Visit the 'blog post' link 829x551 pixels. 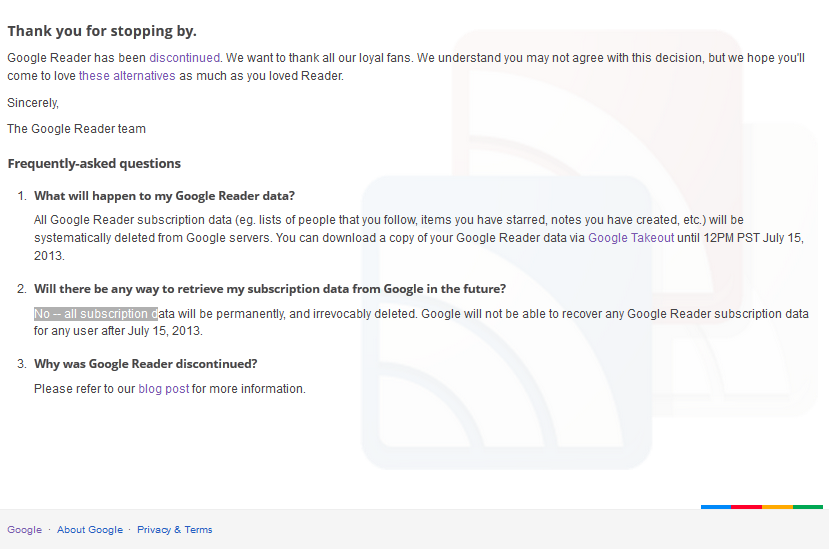(x=163, y=389)
